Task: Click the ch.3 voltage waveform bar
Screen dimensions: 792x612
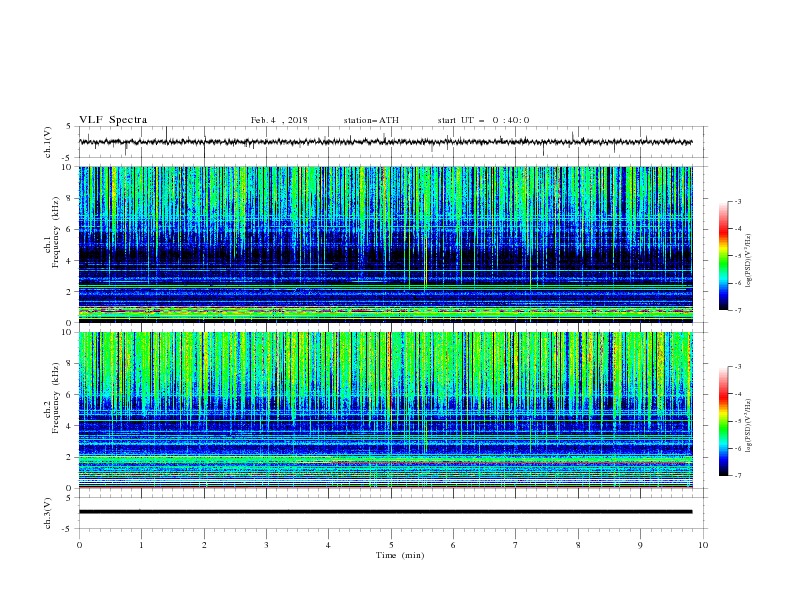Action: 385,512
